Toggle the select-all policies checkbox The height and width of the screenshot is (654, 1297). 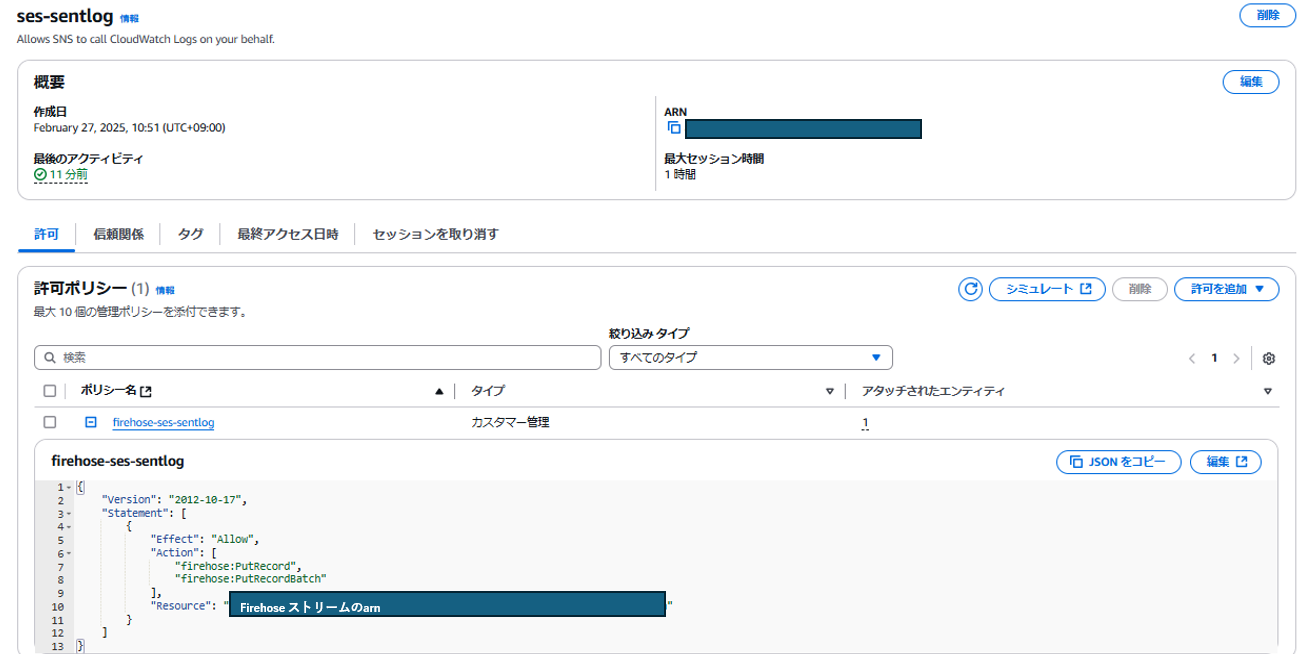[50, 392]
